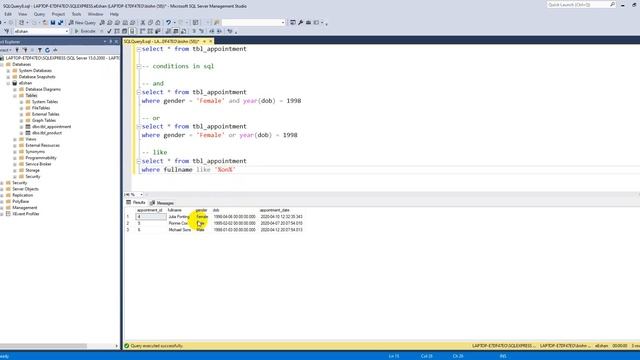The width and height of the screenshot is (640, 360).
Task: Click Comment out selected lines icon
Action: click(x=194, y=31)
